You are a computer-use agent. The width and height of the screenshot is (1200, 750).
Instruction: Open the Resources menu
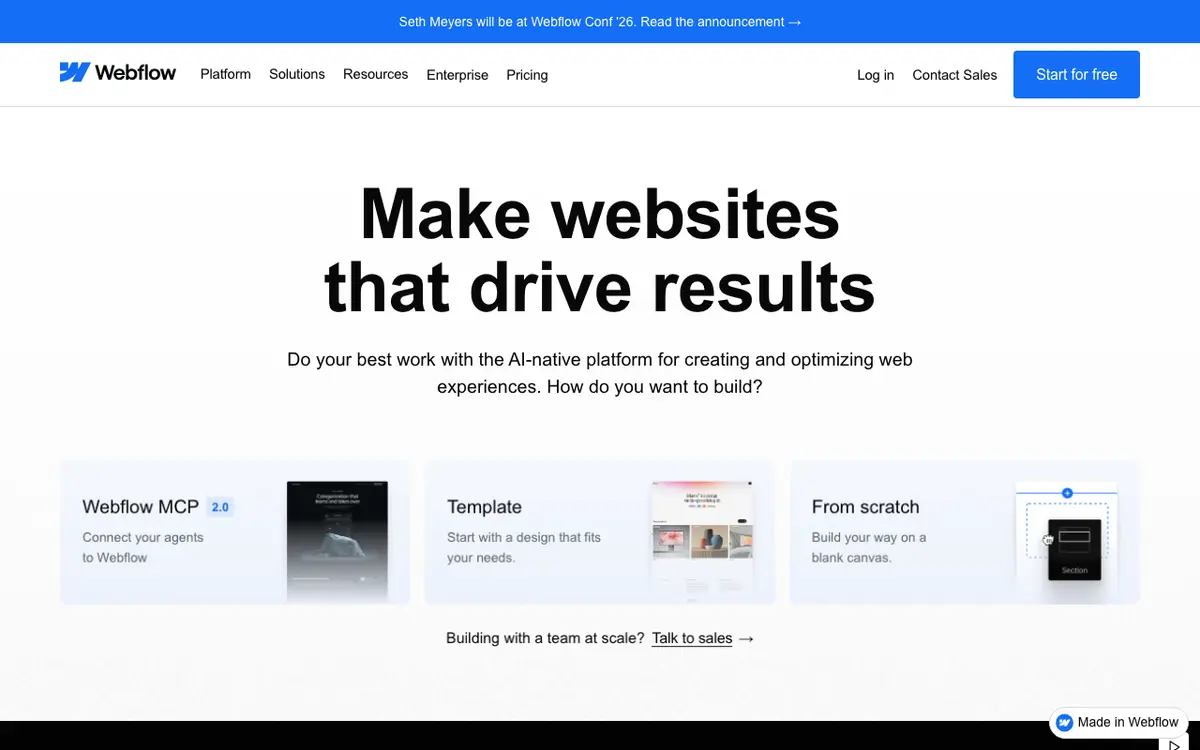pos(375,74)
